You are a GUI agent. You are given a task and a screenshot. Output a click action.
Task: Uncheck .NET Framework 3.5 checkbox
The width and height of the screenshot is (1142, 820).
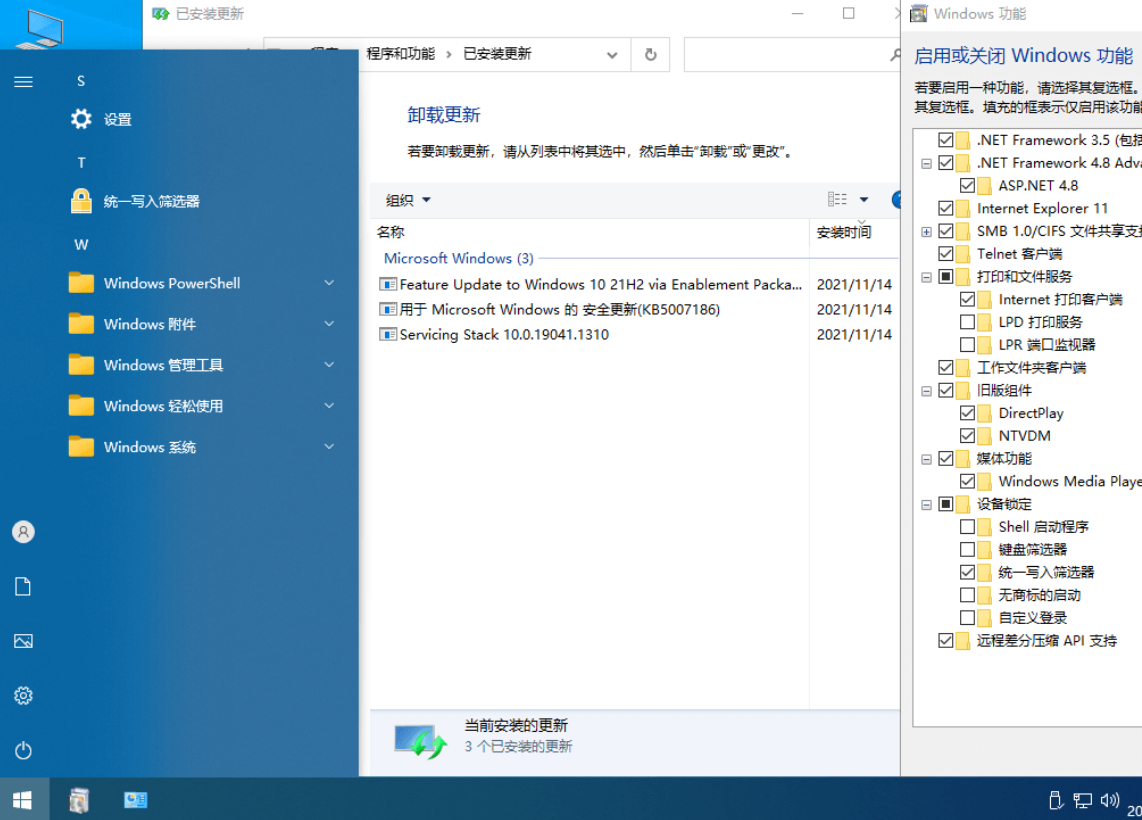[x=945, y=140]
